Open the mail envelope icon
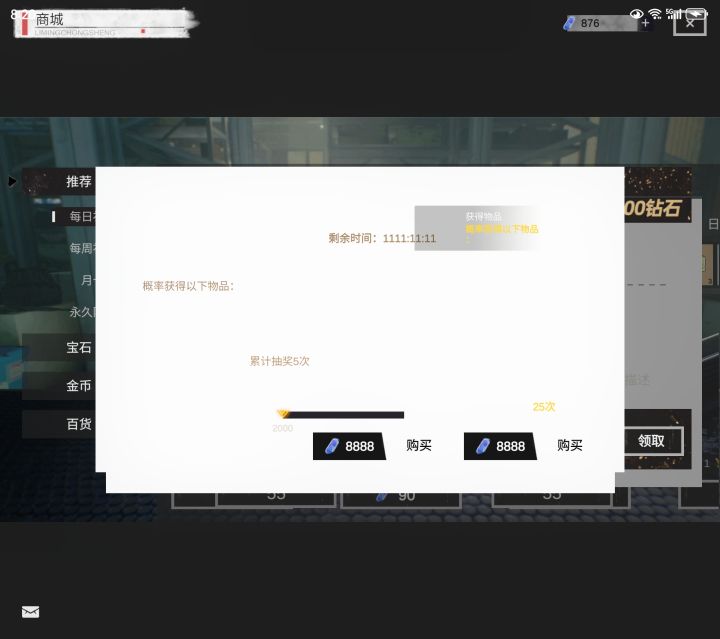 pyautogui.click(x=30, y=612)
